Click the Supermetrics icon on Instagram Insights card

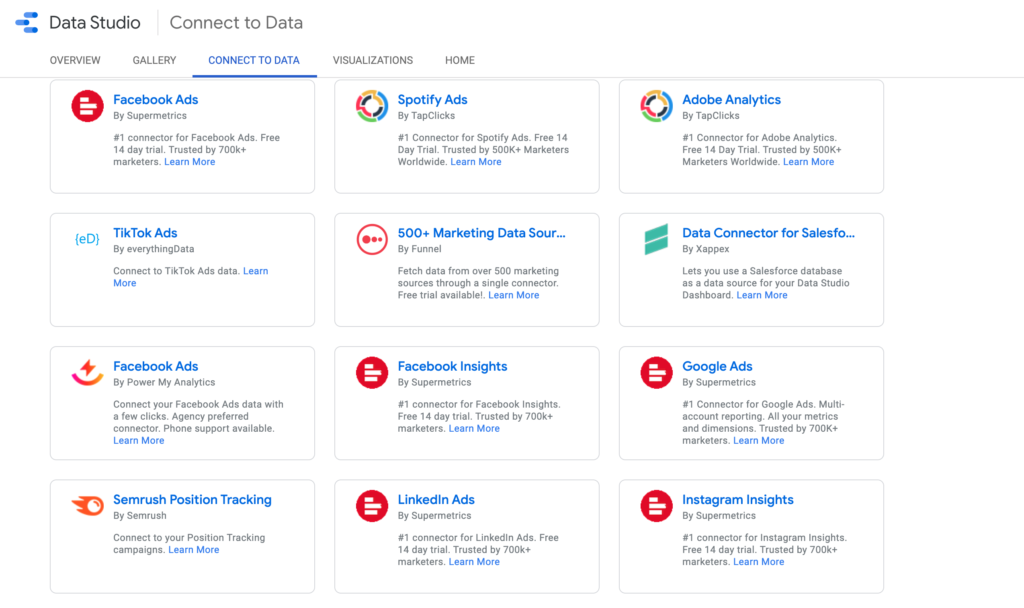point(656,505)
